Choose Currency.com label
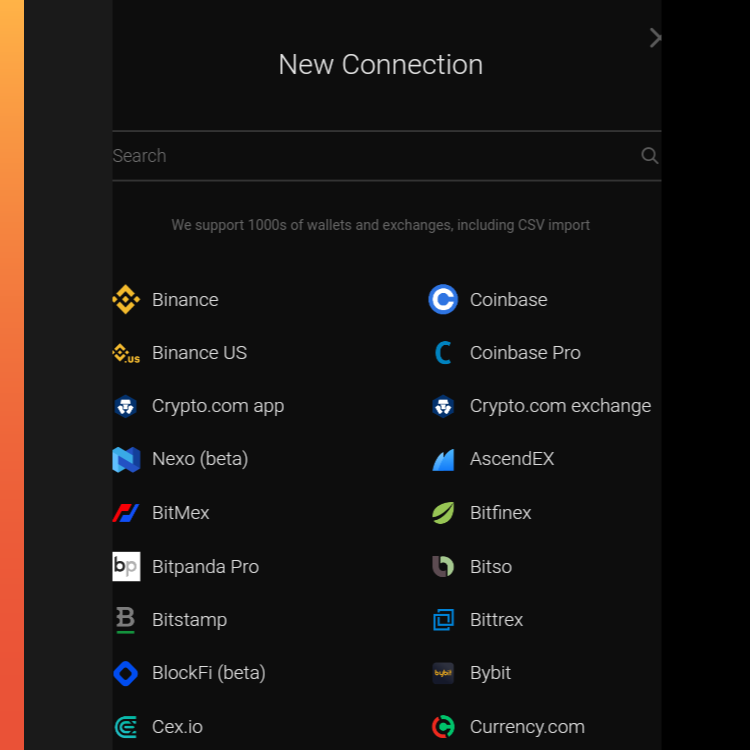Image resolution: width=750 pixels, height=750 pixels. 527,727
